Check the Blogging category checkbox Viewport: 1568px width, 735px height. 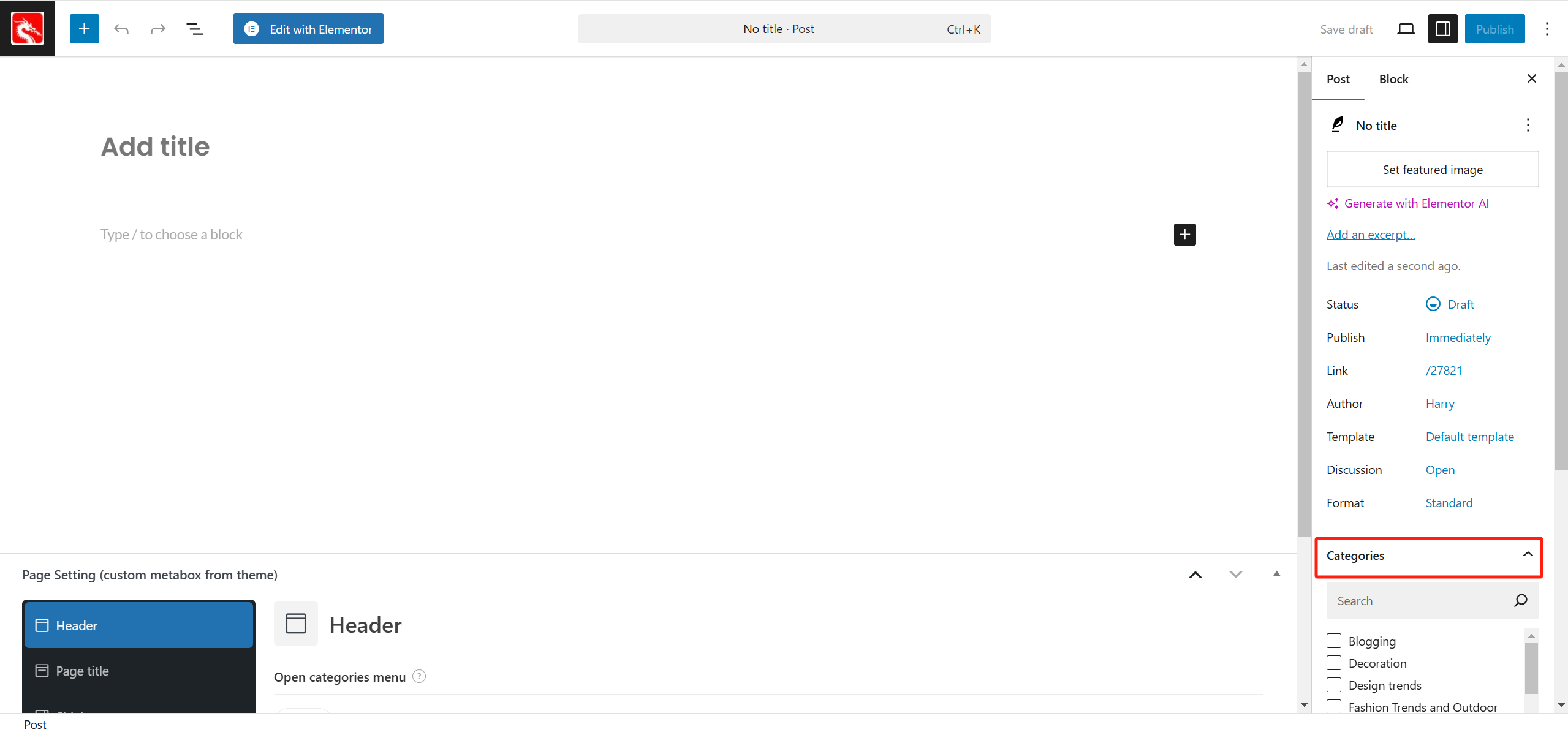pyautogui.click(x=1334, y=641)
